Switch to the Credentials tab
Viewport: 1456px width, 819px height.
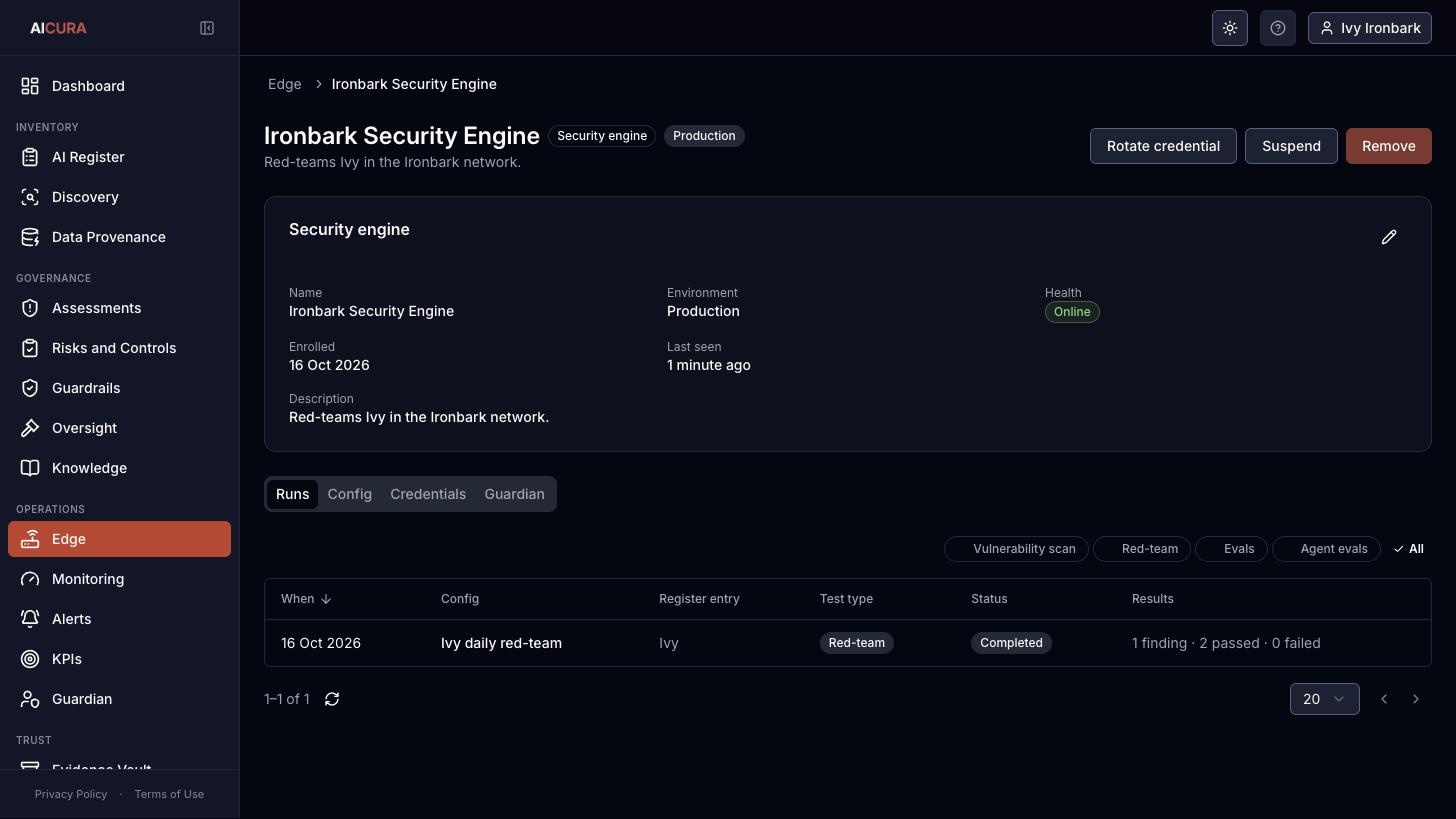[428, 494]
